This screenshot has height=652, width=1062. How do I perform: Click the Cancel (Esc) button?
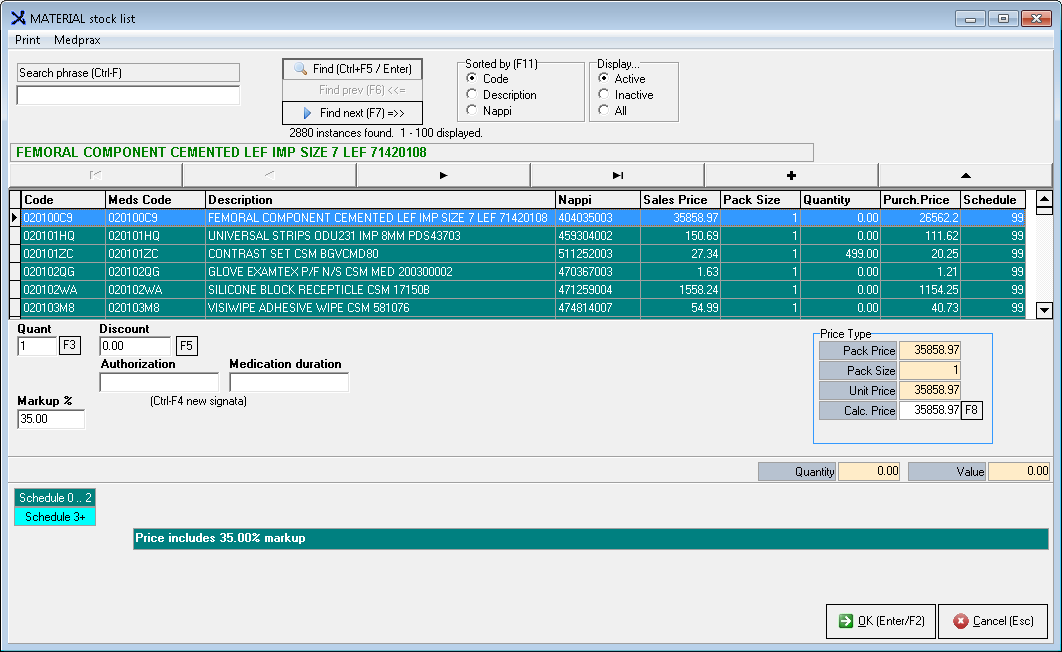(x=992, y=621)
